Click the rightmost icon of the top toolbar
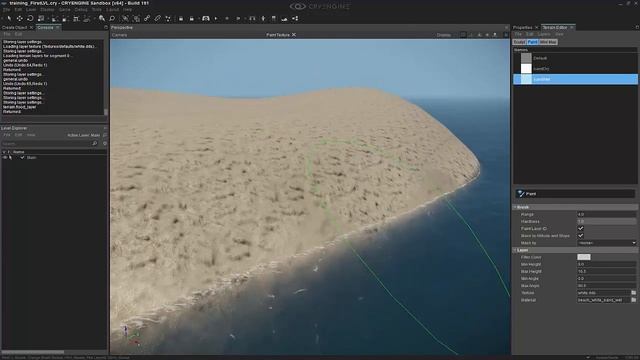This screenshot has width=640, height=360. pyautogui.click(x=295, y=18)
